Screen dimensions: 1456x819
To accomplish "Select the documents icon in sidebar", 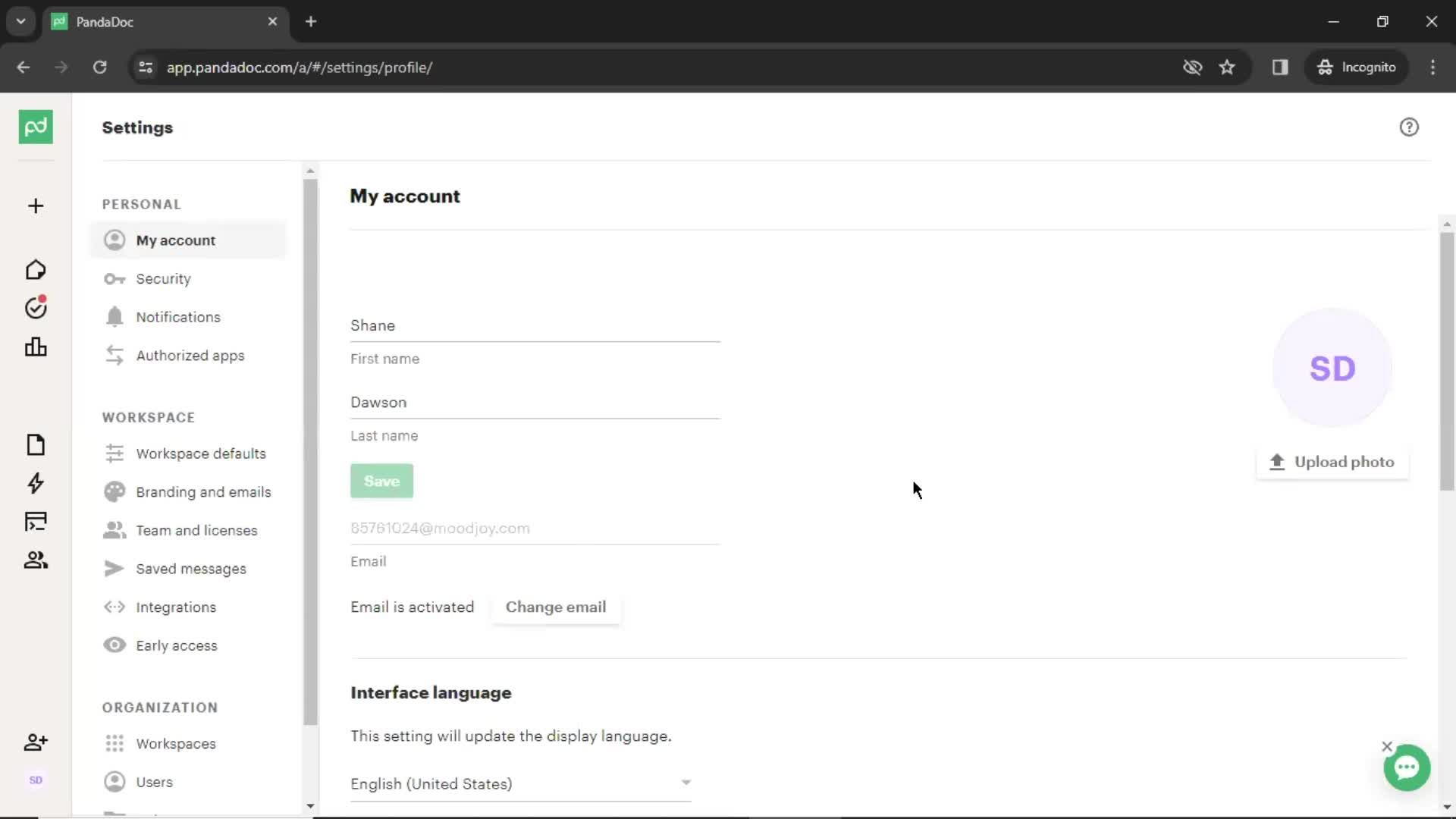I will point(35,443).
